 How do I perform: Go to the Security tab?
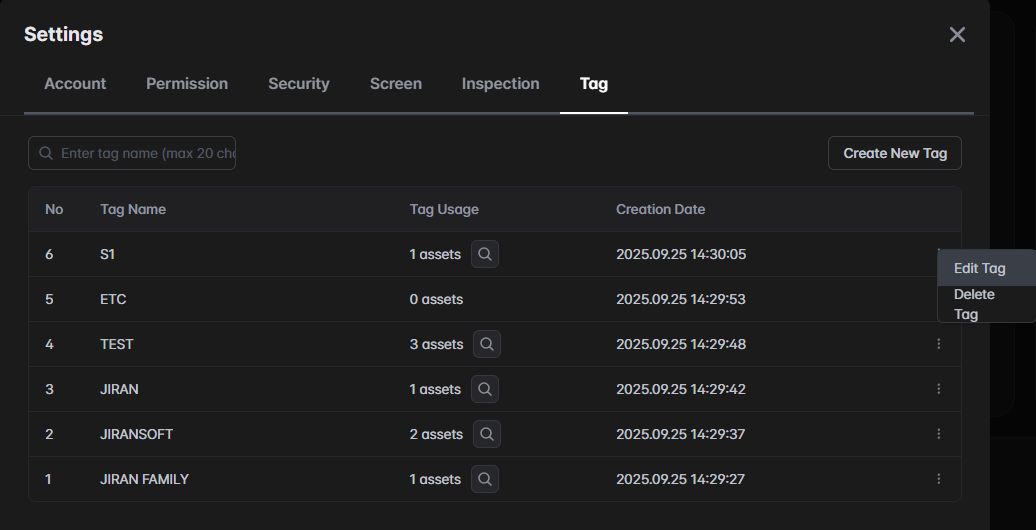click(298, 84)
